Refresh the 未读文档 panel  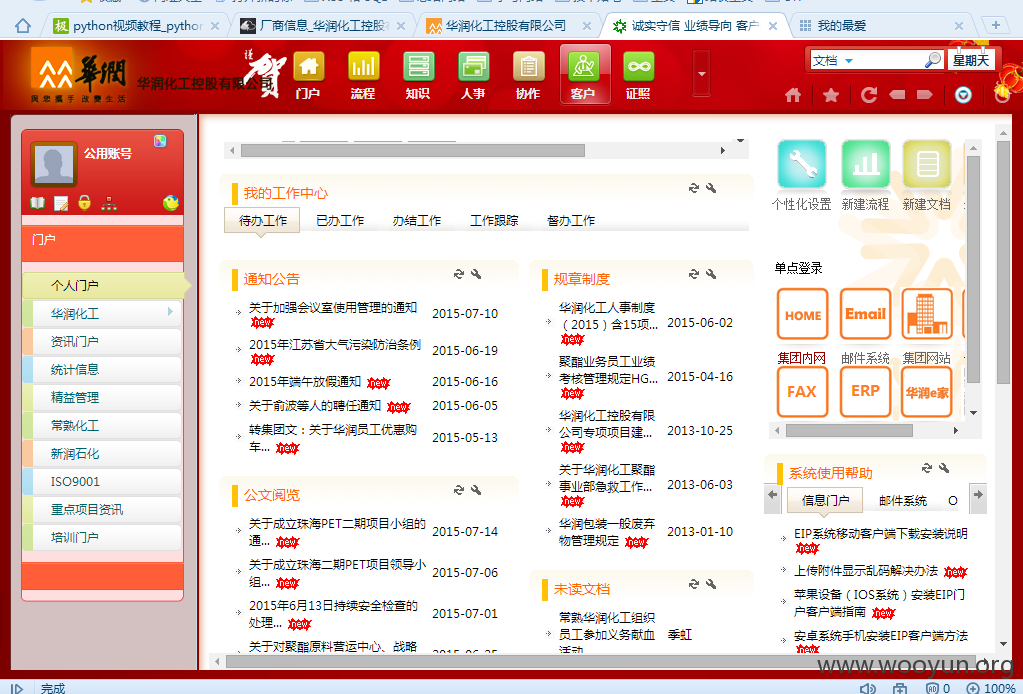[x=694, y=584]
